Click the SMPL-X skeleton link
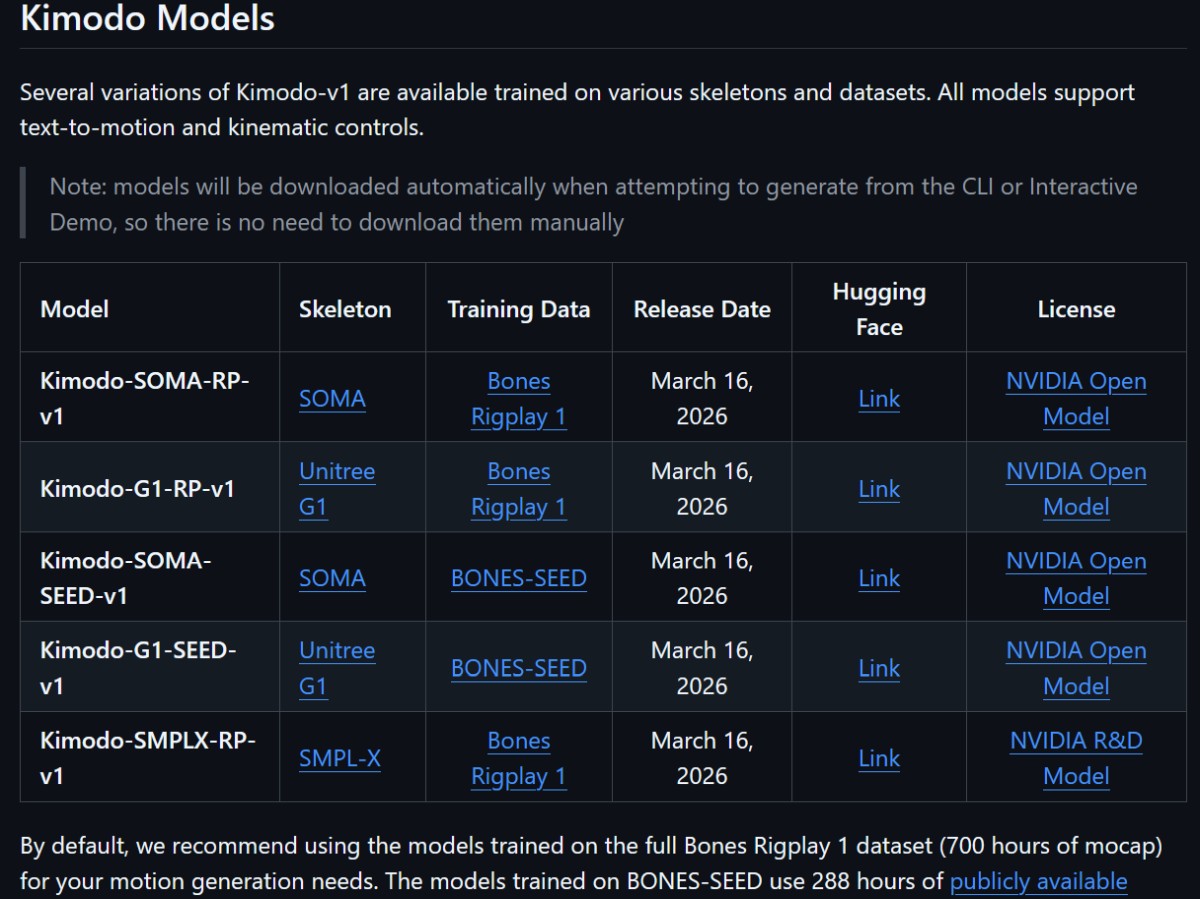 point(340,758)
